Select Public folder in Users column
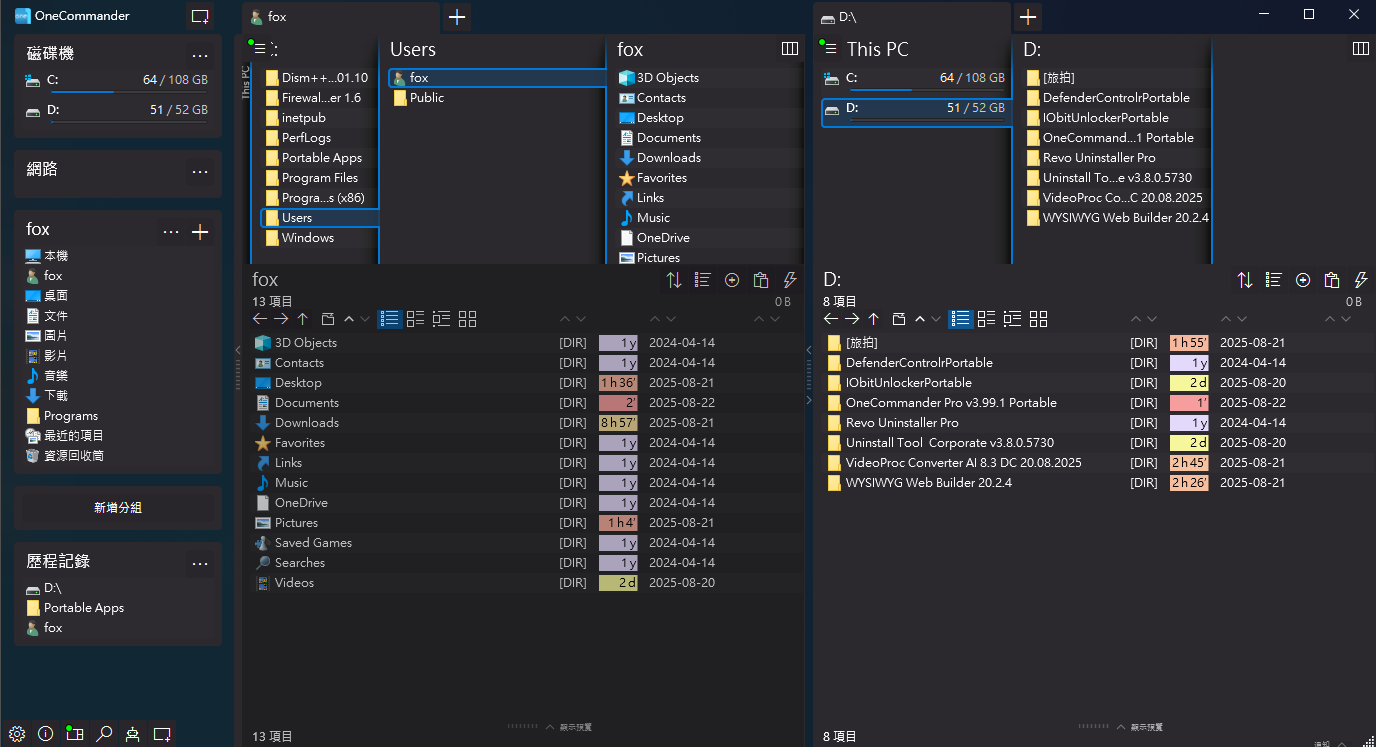The height and width of the screenshot is (747, 1376). tap(497, 98)
